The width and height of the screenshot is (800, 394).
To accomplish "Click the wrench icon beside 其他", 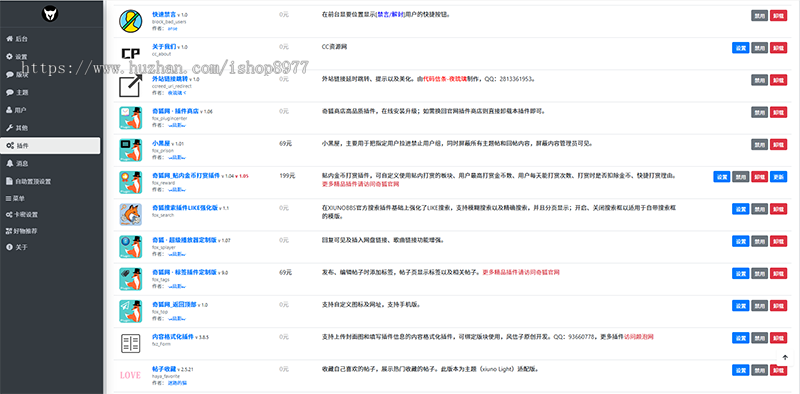I will pos(9,128).
